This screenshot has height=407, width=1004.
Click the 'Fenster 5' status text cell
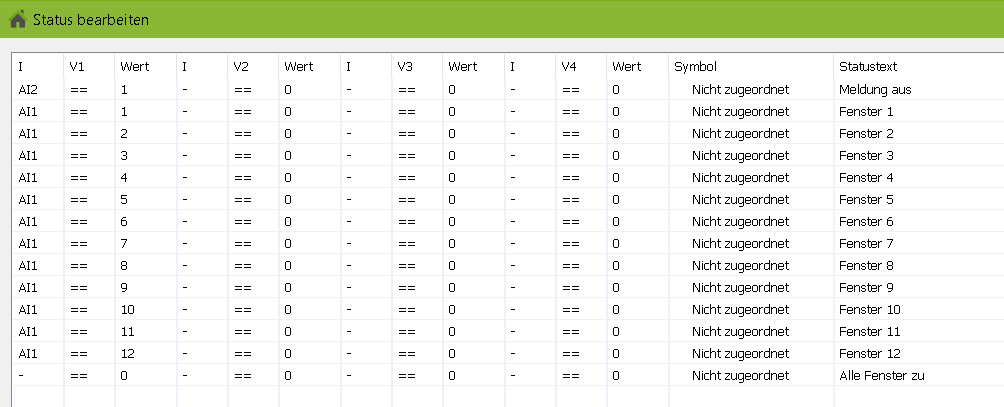coord(866,200)
